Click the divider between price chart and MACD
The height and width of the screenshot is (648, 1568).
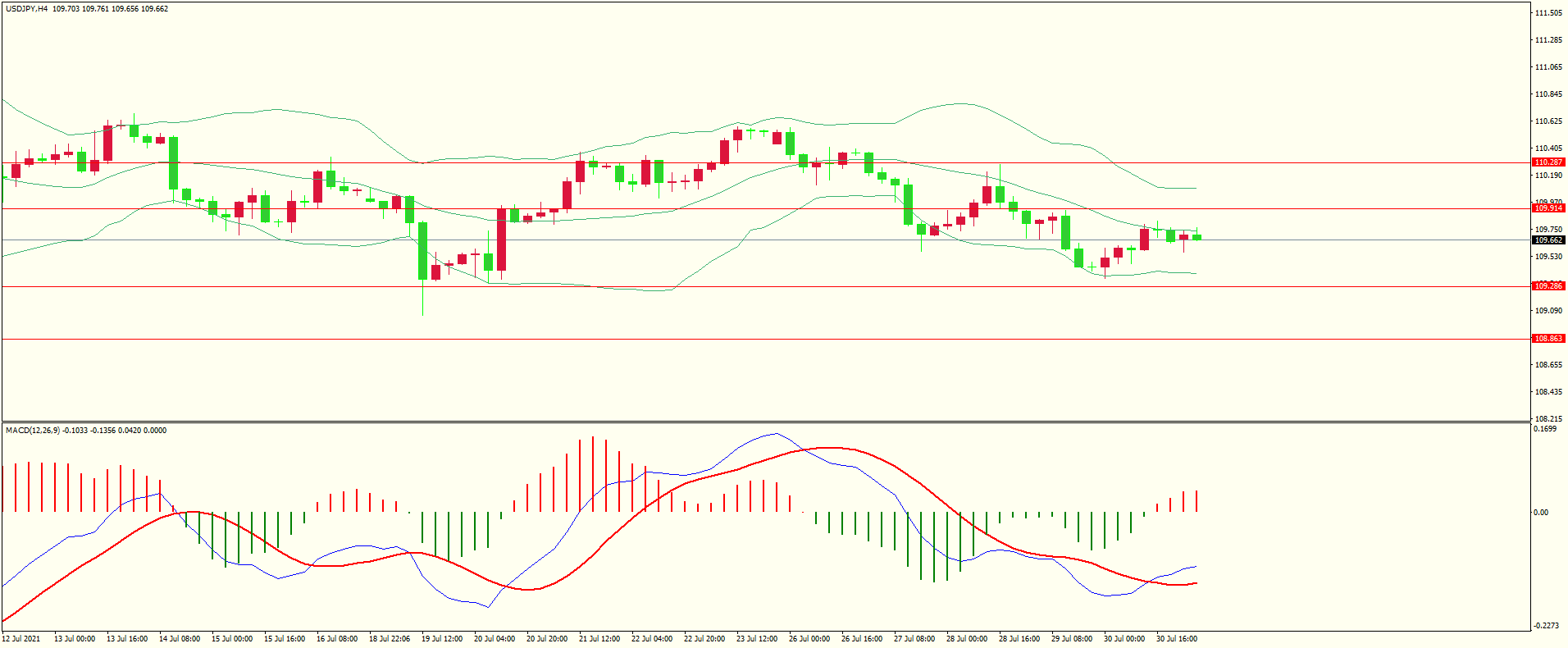coord(766,422)
